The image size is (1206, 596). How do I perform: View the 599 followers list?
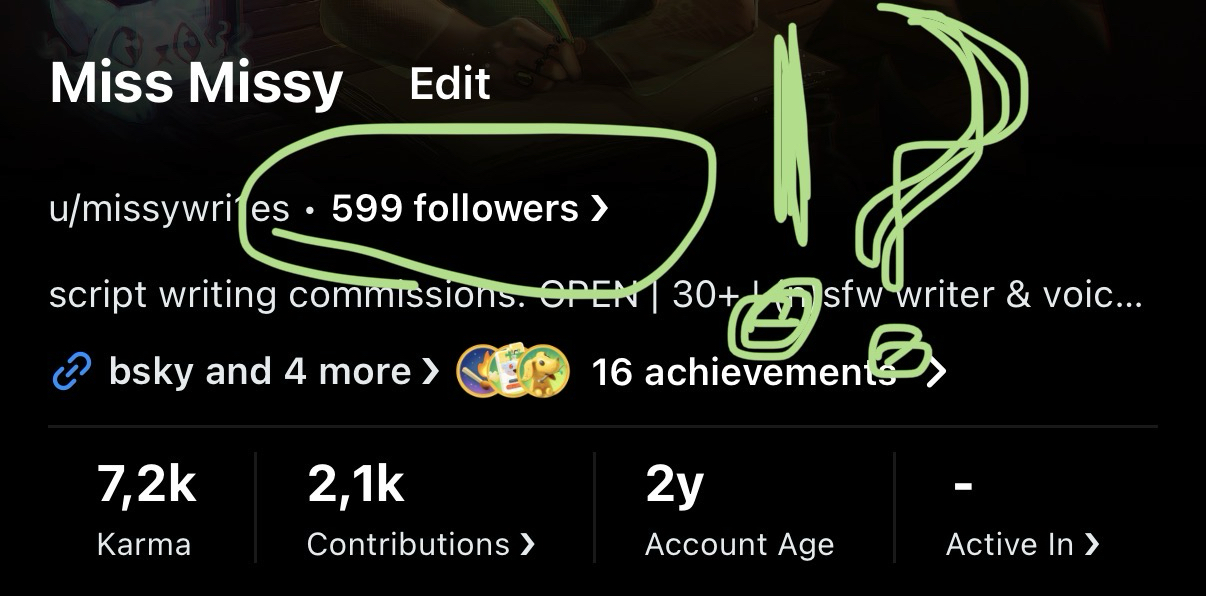tap(455, 209)
